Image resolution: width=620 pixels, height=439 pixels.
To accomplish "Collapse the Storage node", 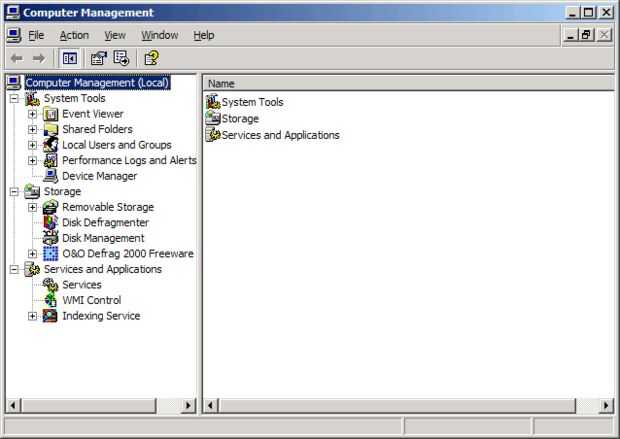I will [x=14, y=192].
